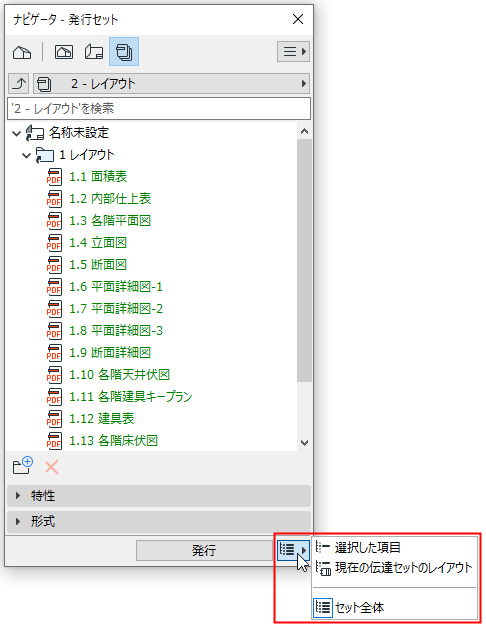
Task: Click PDF icon for 1.1 面積表
Action: point(54,177)
